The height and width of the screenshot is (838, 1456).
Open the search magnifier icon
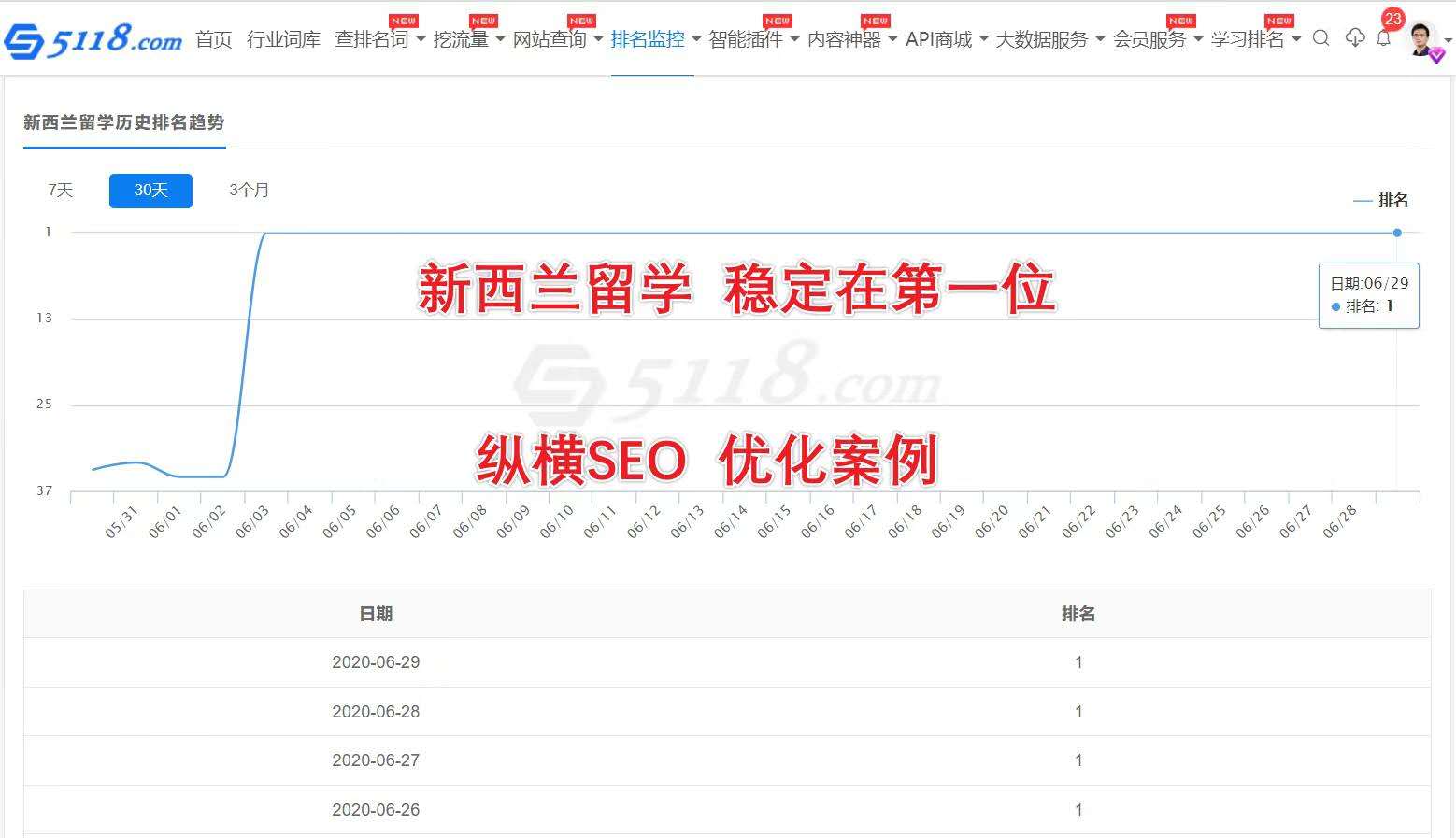click(1320, 38)
